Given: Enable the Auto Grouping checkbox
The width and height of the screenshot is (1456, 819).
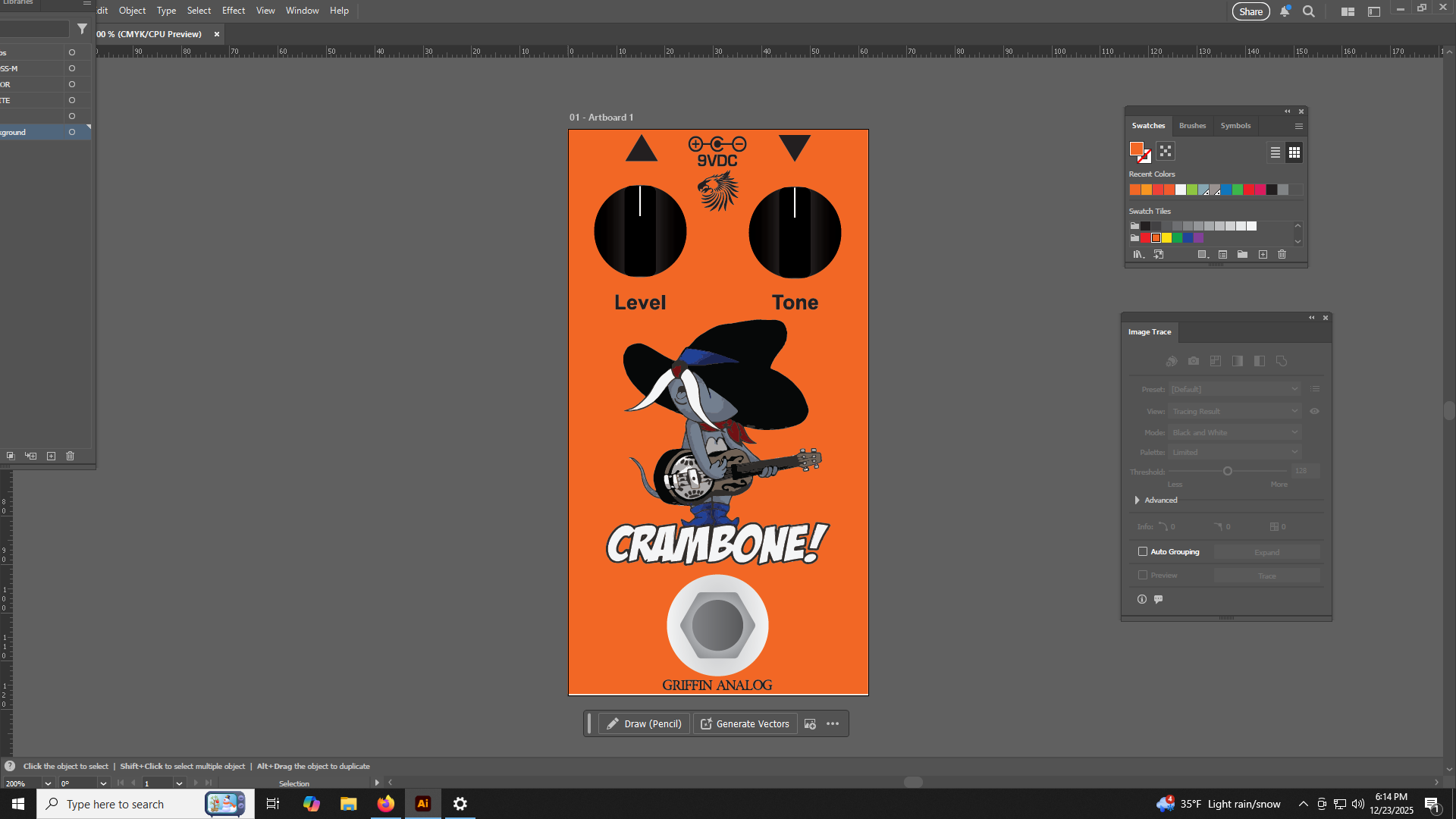Looking at the screenshot, I should 1142,551.
